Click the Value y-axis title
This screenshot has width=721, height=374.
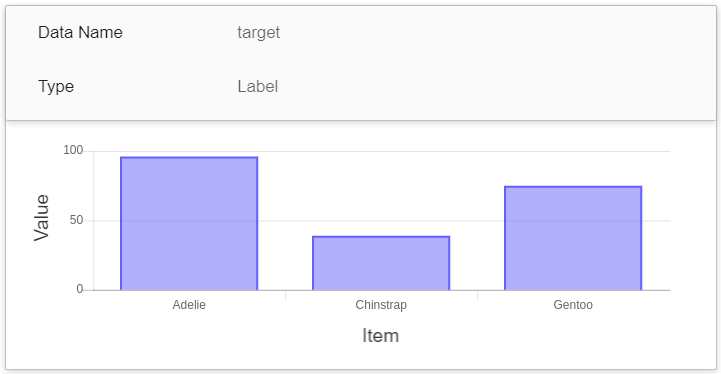(x=41, y=218)
